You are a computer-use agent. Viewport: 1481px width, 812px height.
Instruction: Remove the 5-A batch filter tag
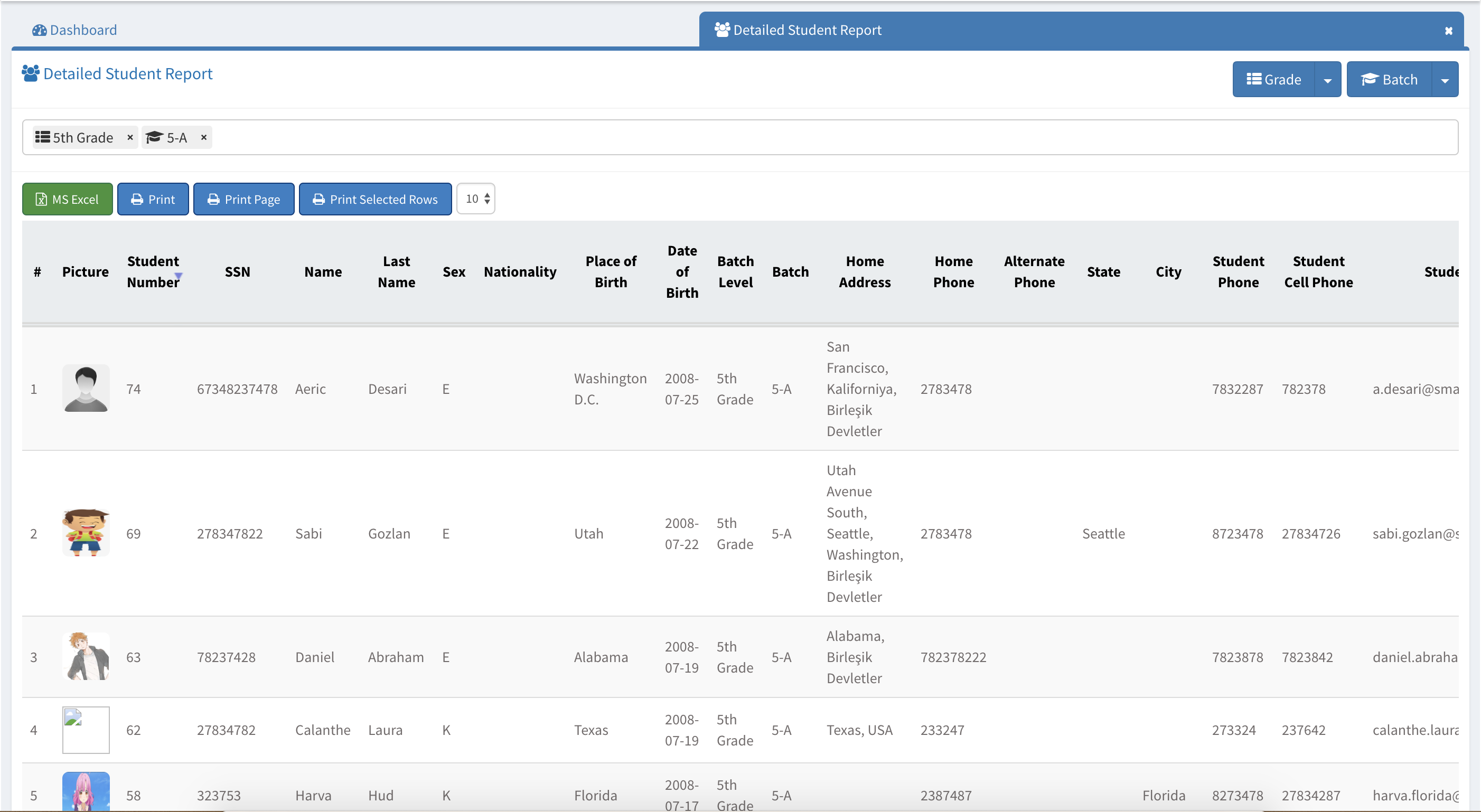tap(203, 137)
